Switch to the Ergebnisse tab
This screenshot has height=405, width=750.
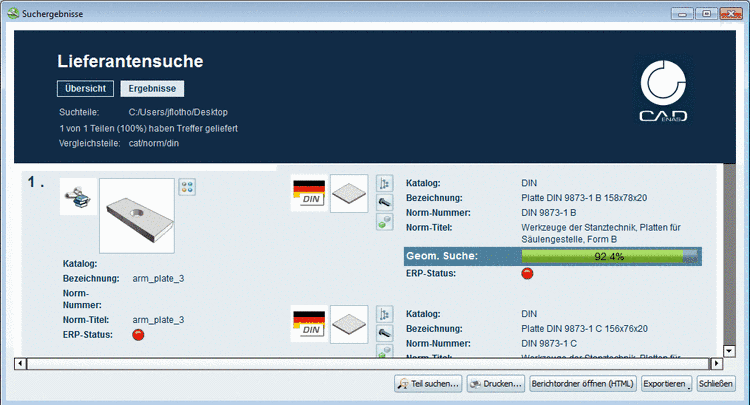tap(152, 88)
